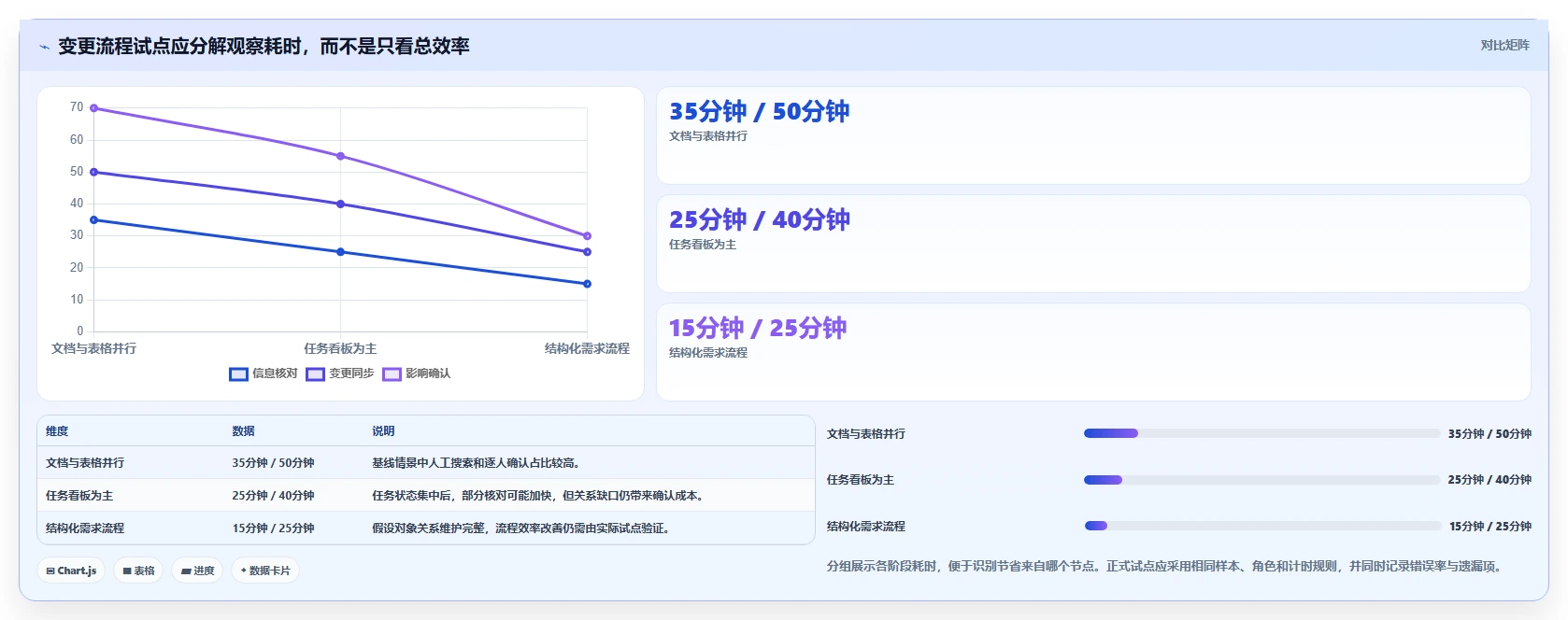
Task: Click the 结构化需求流程 label beside the progress bar
Action: pyautogui.click(x=866, y=527)
